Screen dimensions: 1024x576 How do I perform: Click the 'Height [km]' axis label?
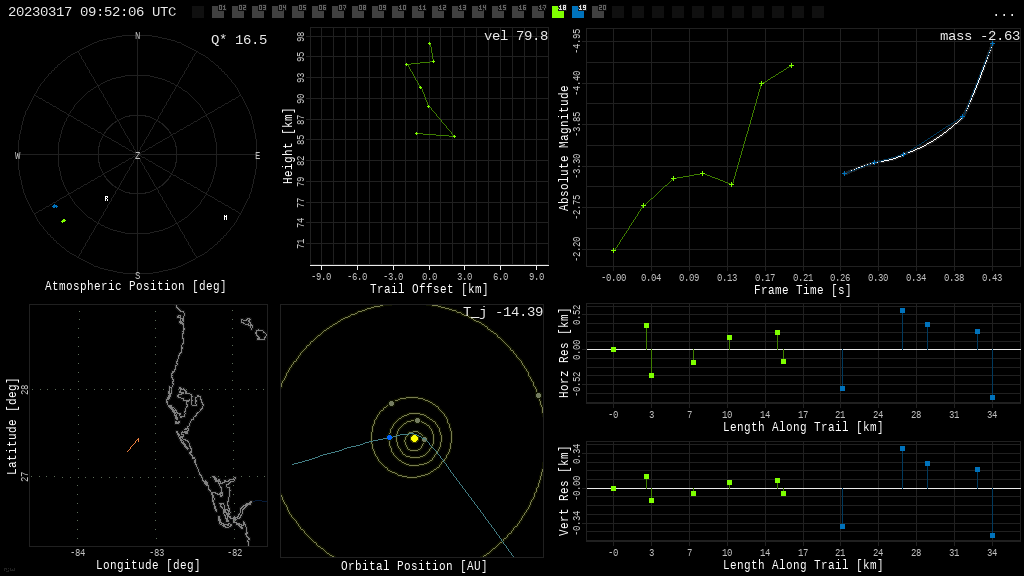(x=287, y=146)
